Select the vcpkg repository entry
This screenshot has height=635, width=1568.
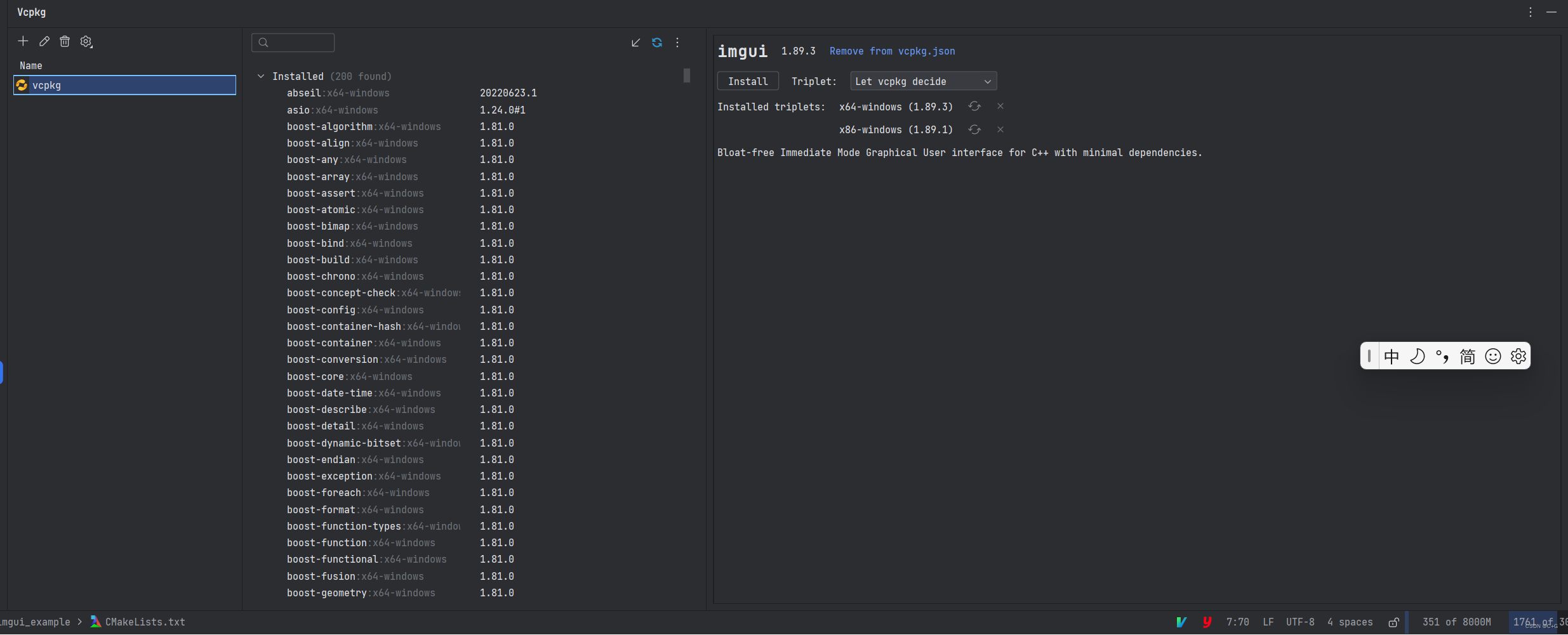pos(124,85)
